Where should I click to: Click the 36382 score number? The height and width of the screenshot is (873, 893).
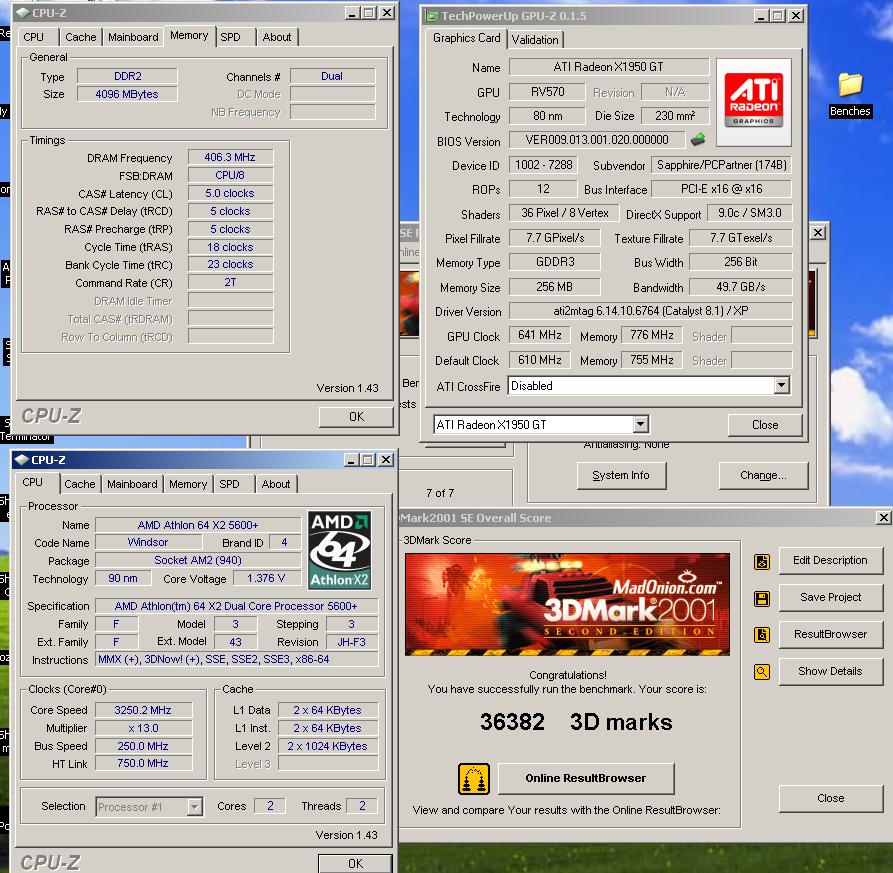tap(512, 722)
